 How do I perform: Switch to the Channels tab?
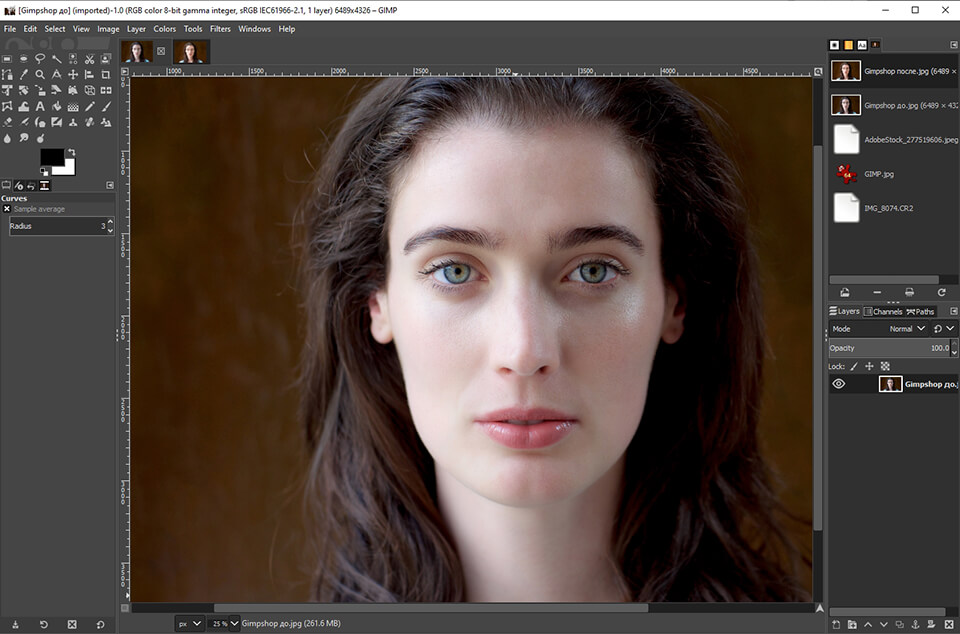tap(887, 311)
